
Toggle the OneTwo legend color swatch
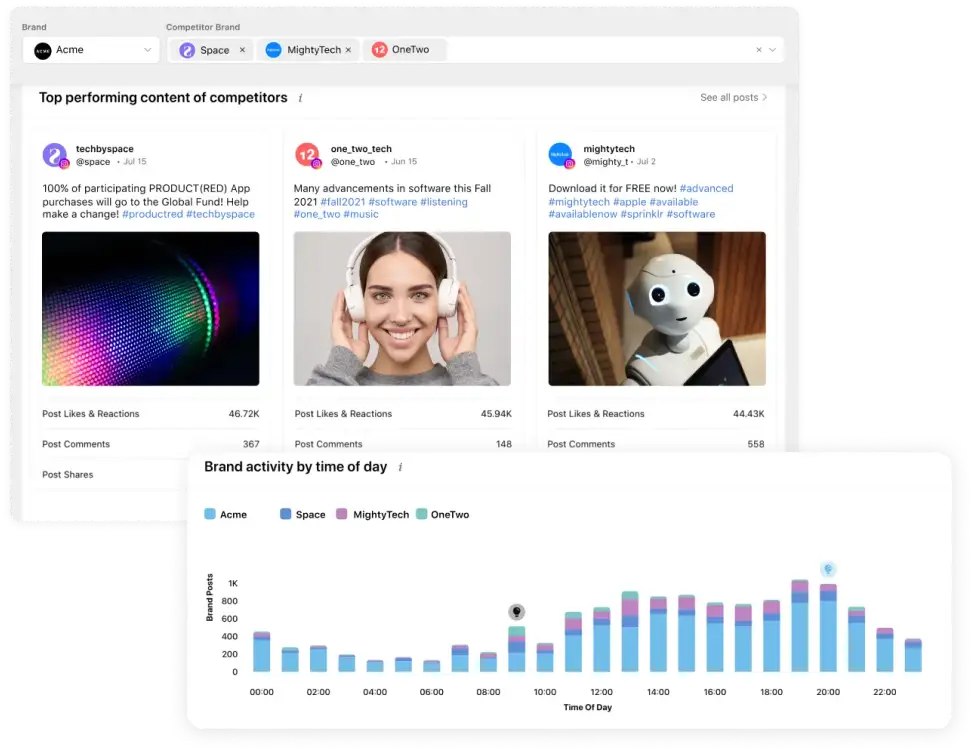(x=421, y=514)
